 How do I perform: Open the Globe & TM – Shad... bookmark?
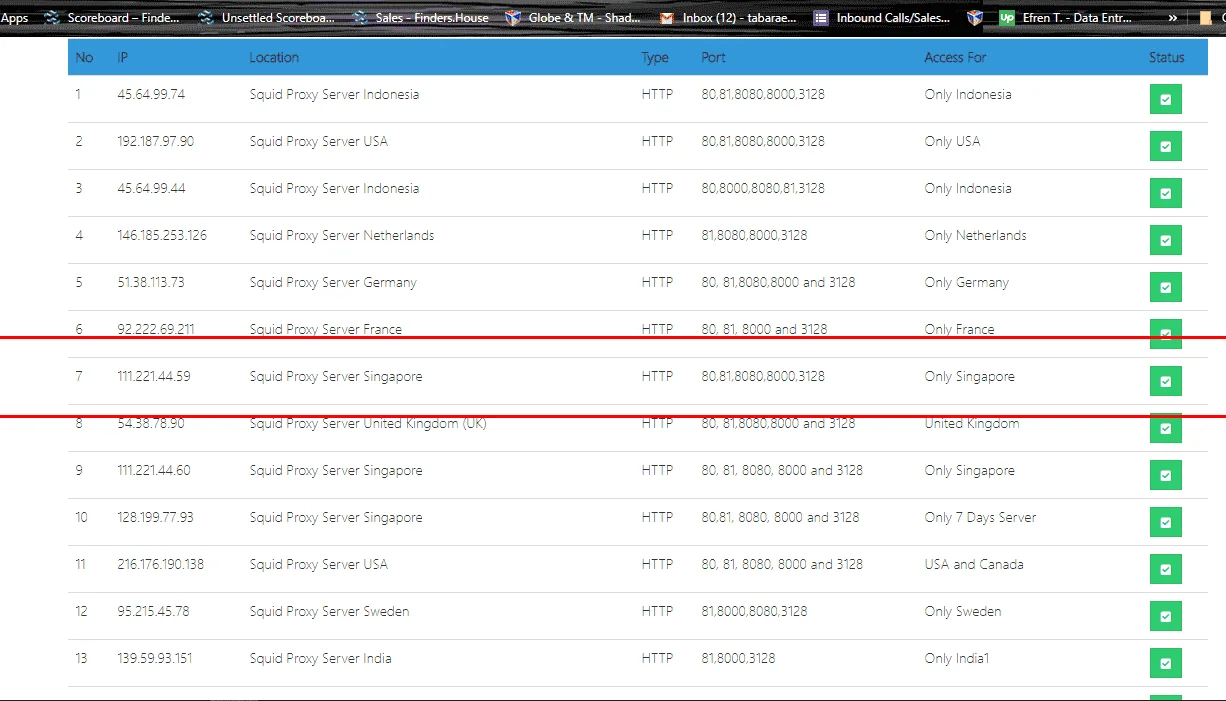tap(573, 17)
